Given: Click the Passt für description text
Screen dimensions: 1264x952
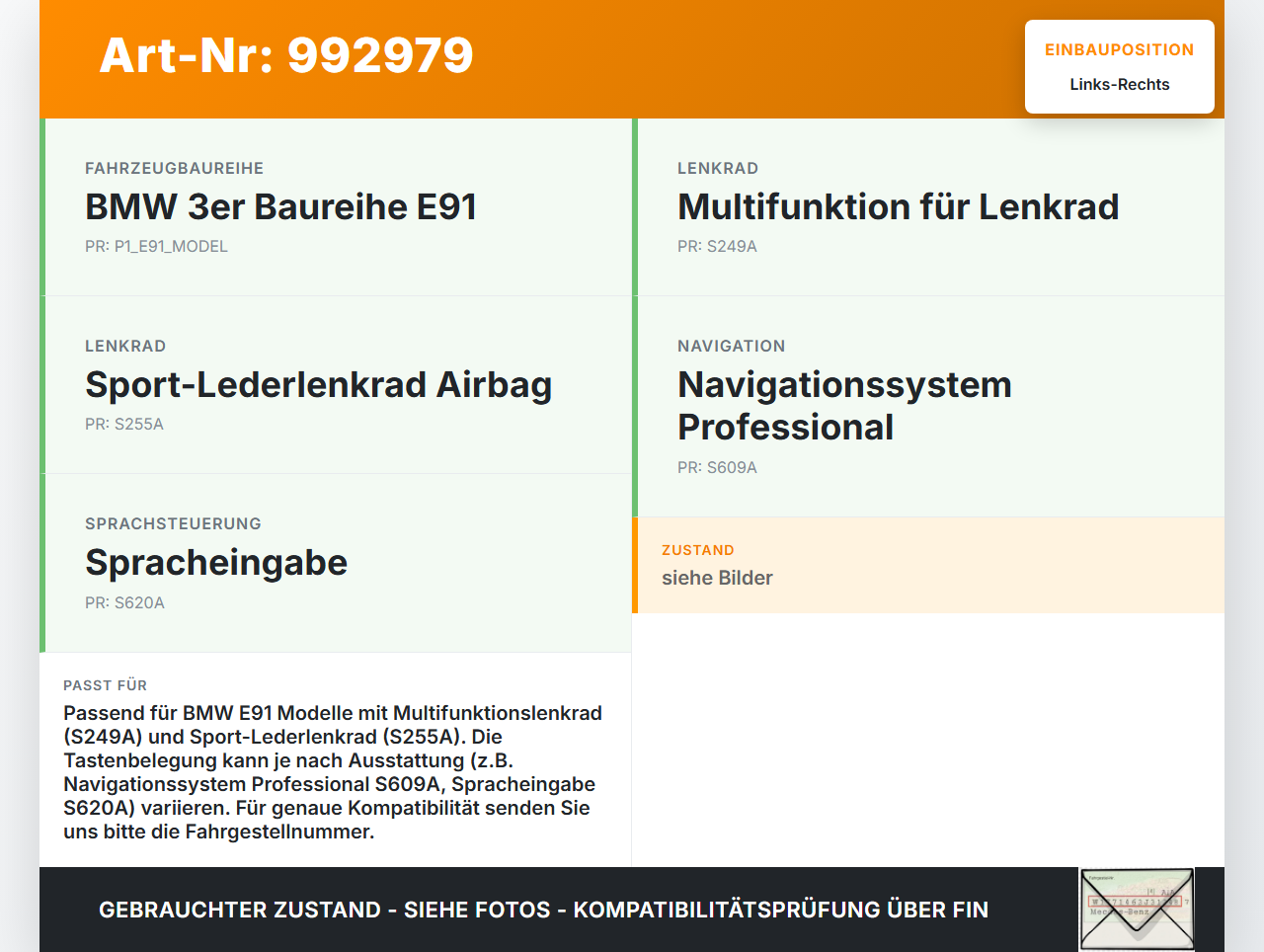Looking at the screenshot, I should pos(334,770).
